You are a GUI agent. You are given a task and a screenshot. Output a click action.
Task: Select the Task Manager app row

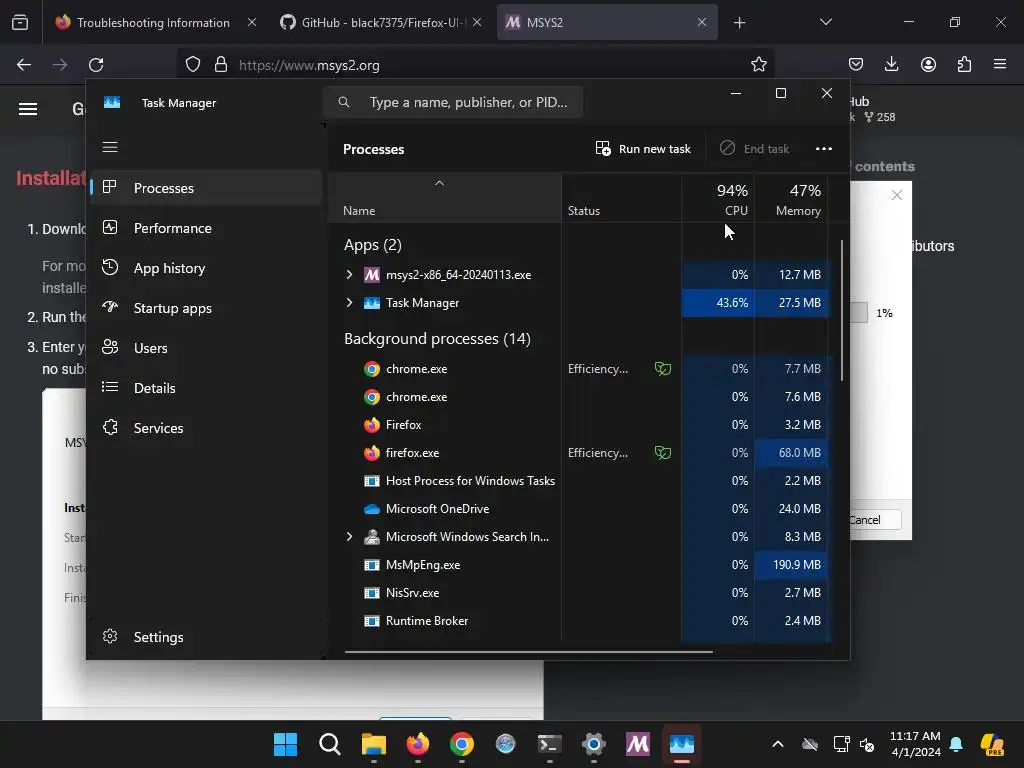tap(581, 303)
